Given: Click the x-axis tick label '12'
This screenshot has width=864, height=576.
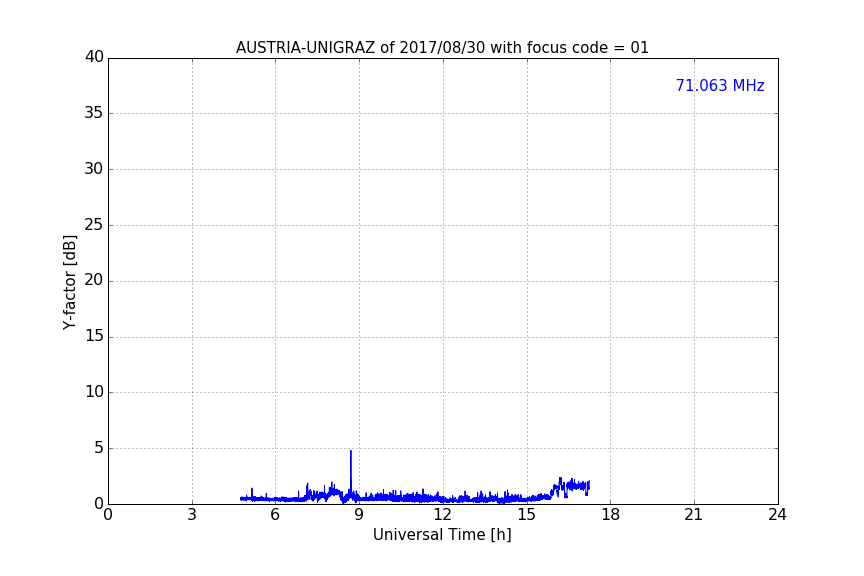Looking at the screenshot, I should pyautogui.click(x=442, y=515).
